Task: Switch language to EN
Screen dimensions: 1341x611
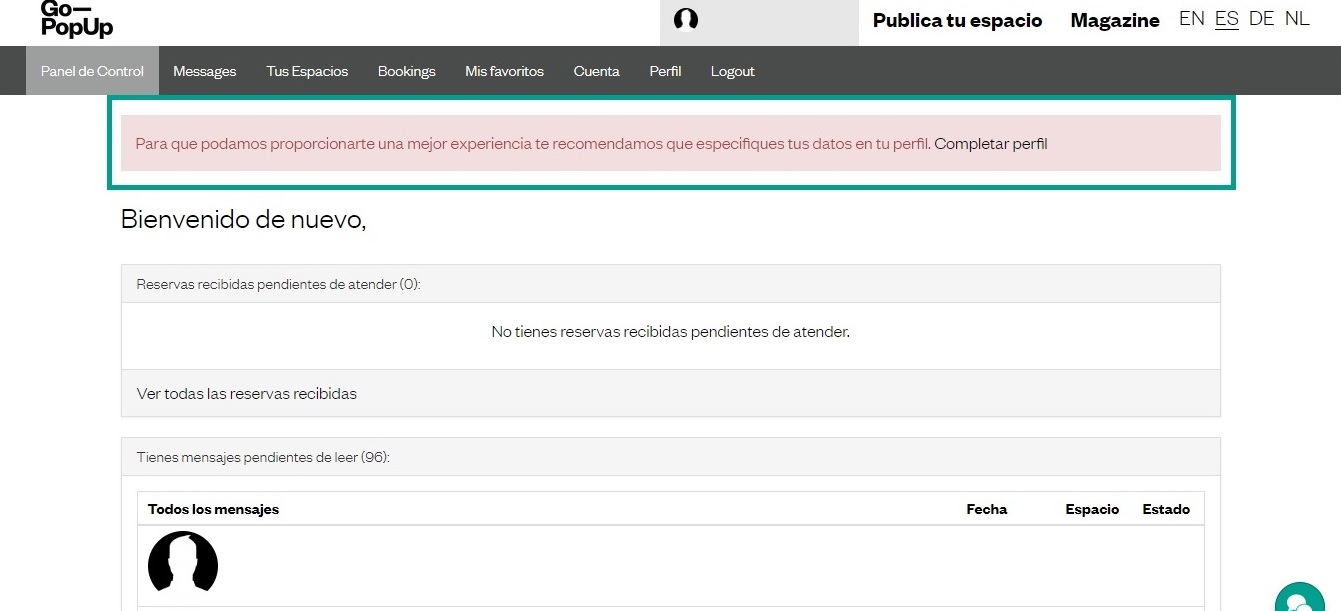Action: tap(1191, 19)
